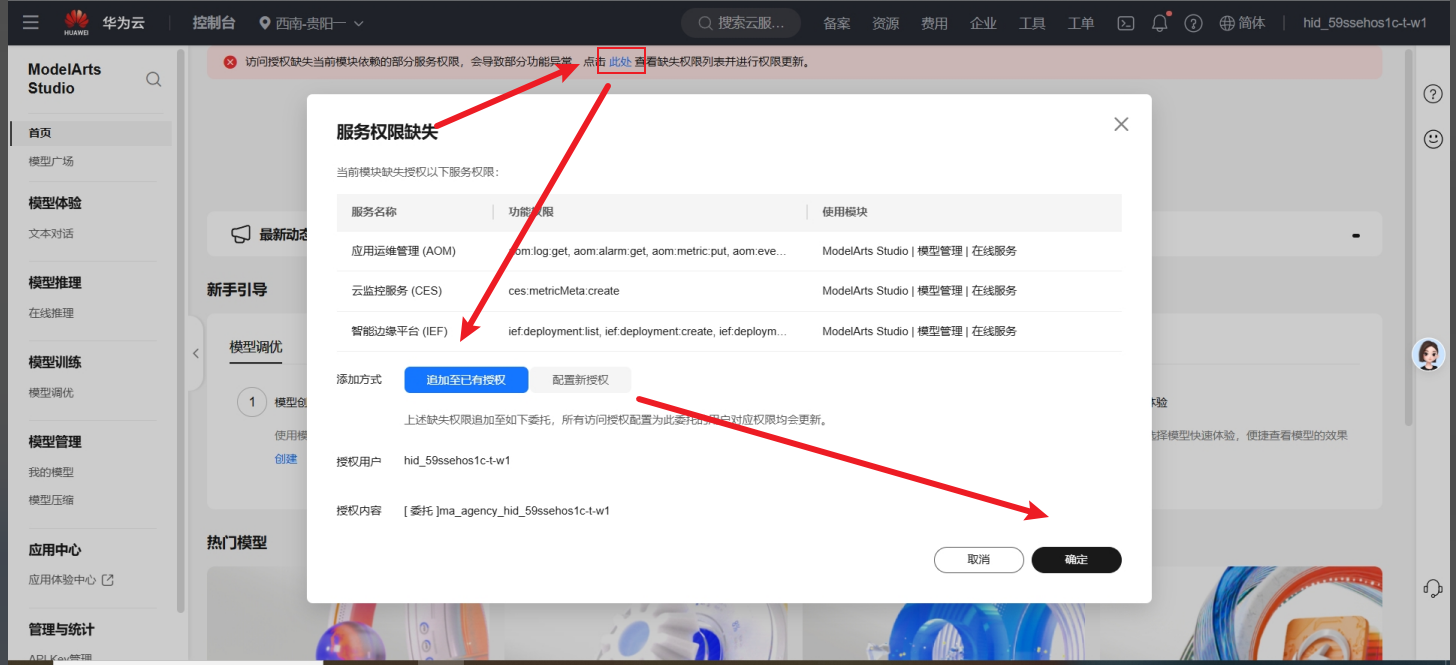Open the 费用 menu
Viewport: 1456px width, 665px height.
coord(934,23)
